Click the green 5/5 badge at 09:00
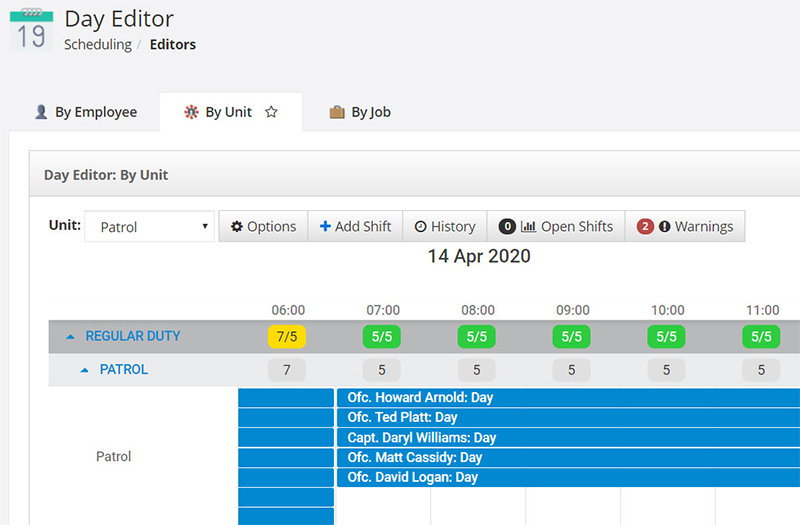 571,337
